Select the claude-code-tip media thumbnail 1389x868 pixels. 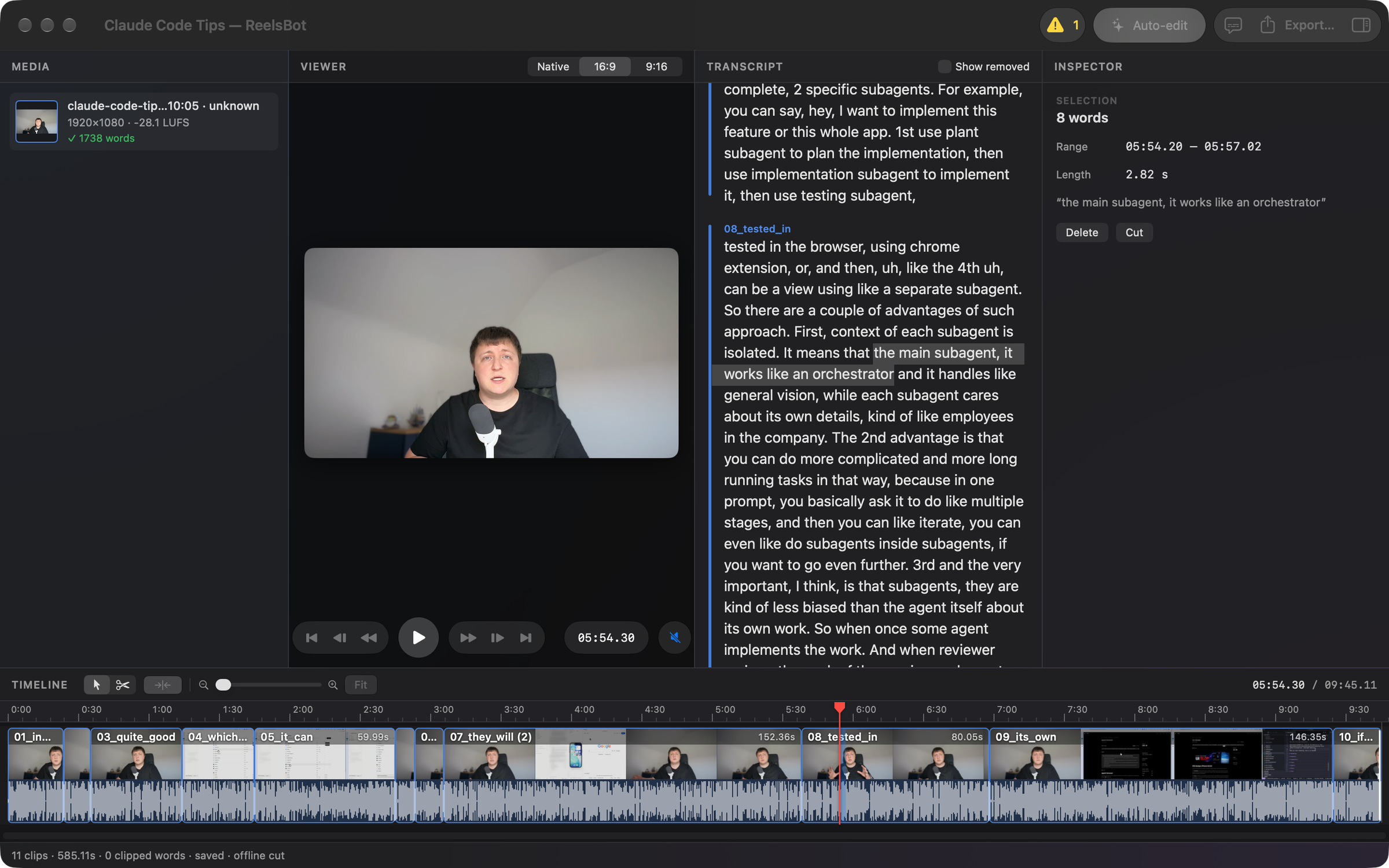point(36,122)
